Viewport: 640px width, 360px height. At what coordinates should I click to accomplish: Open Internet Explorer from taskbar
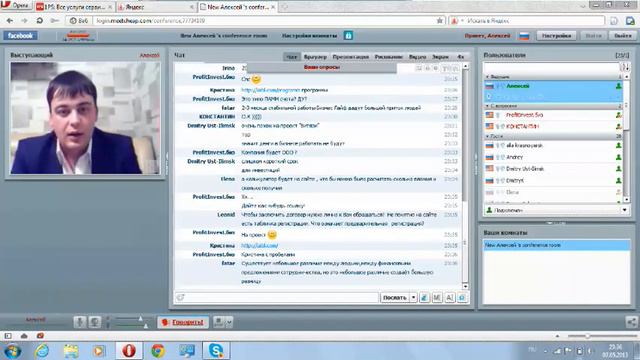click(42, 351)
